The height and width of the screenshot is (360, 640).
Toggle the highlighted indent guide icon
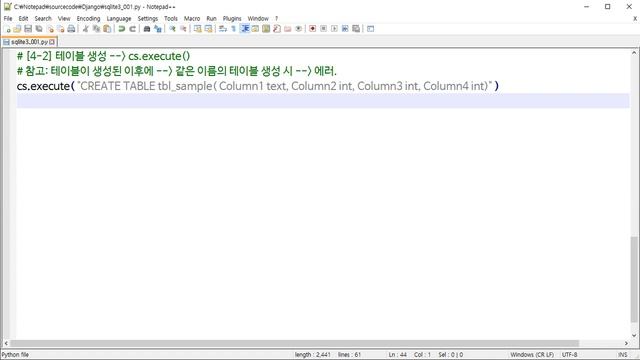244,29
